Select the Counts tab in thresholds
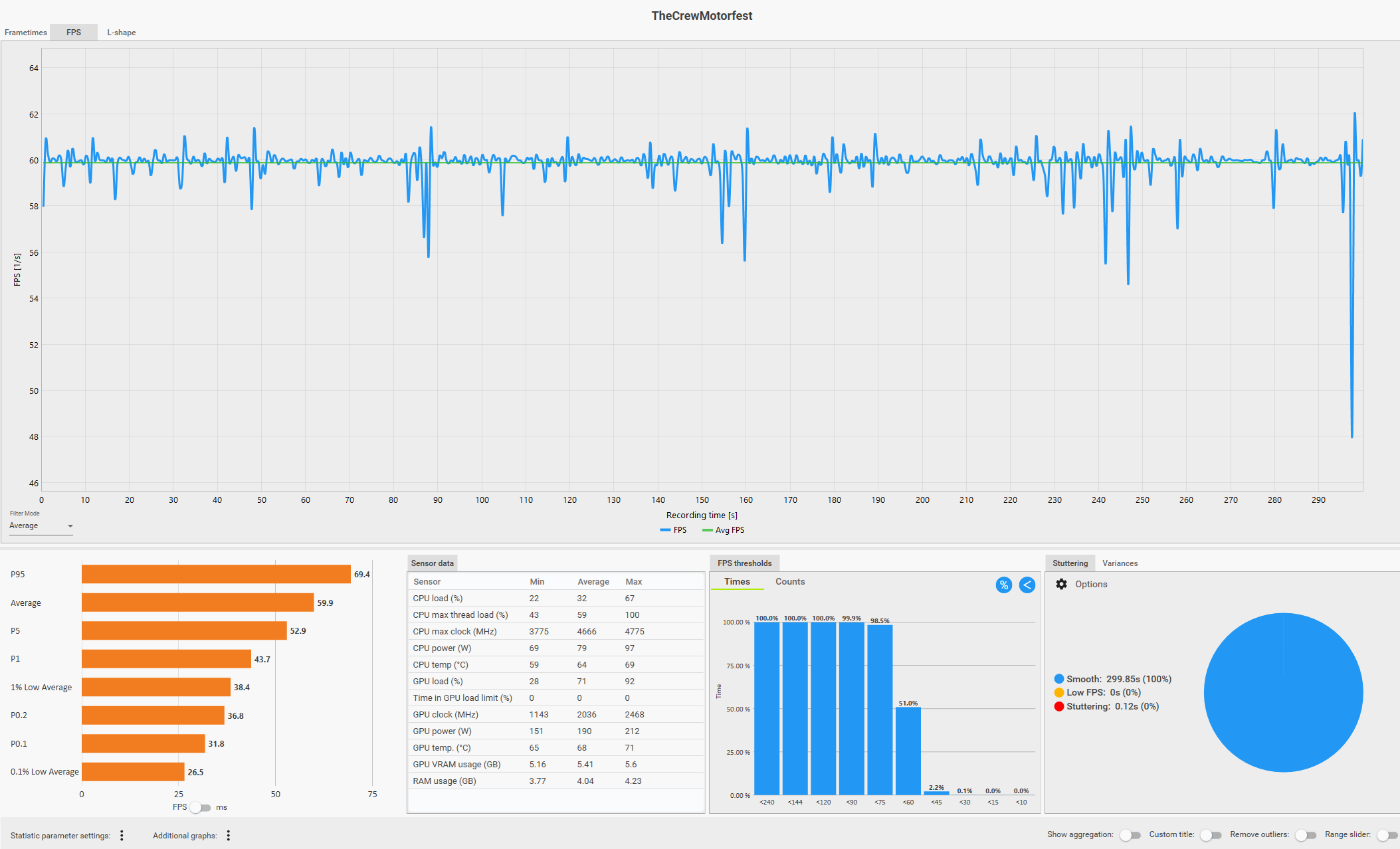The height and width of the screenshot is (849, 1400). (789, 581)
